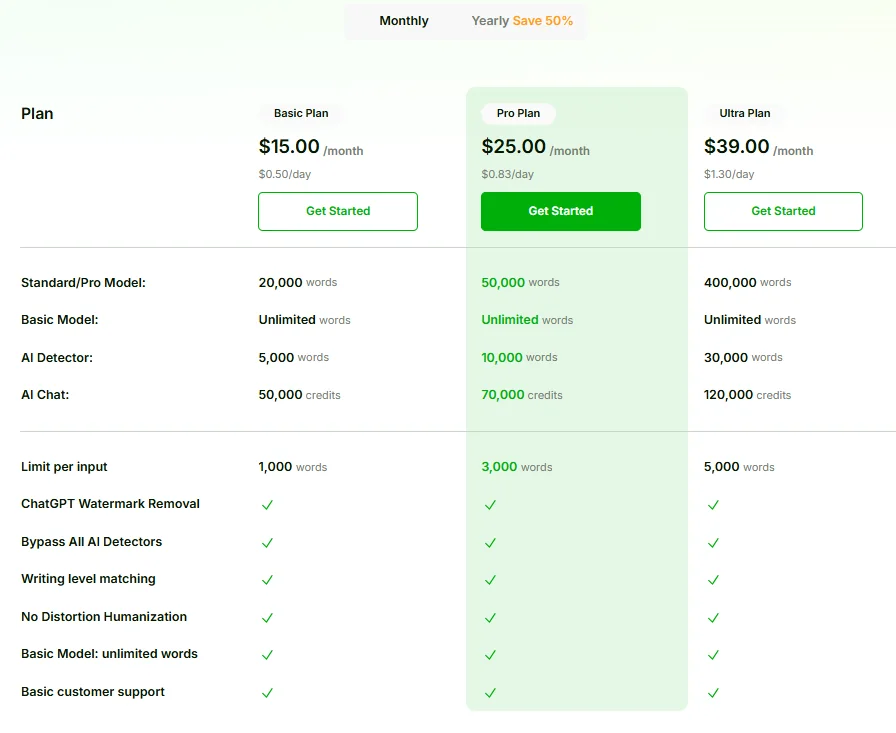896x733 pixels.
Task: Click the 3,000 words value
Action: (517, 467)
